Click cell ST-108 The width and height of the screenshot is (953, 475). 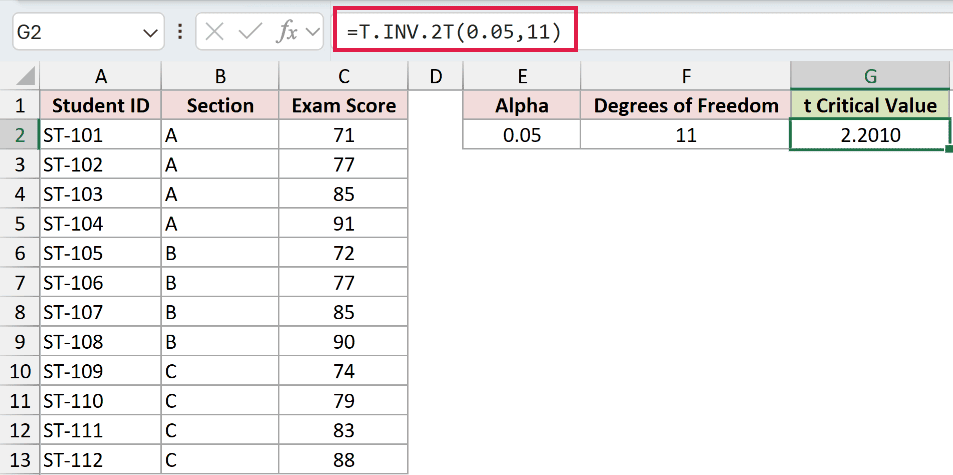point(100,342)
